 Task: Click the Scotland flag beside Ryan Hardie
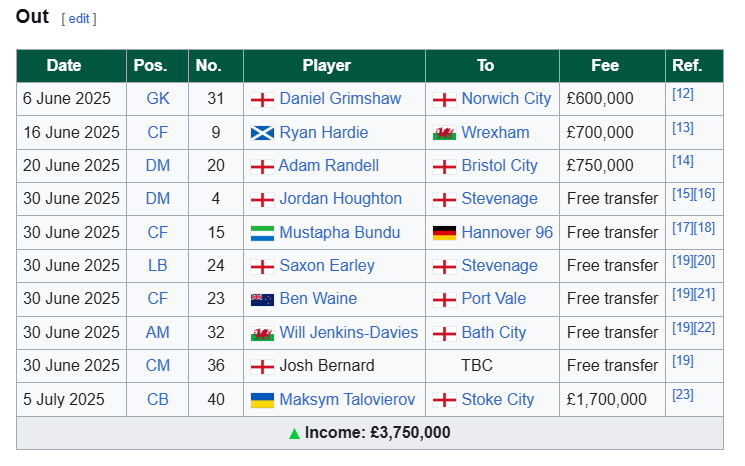[262, 133]
